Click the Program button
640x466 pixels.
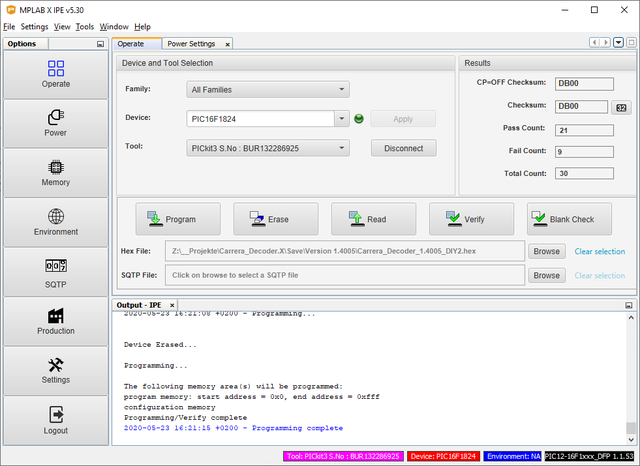[178, 219]
